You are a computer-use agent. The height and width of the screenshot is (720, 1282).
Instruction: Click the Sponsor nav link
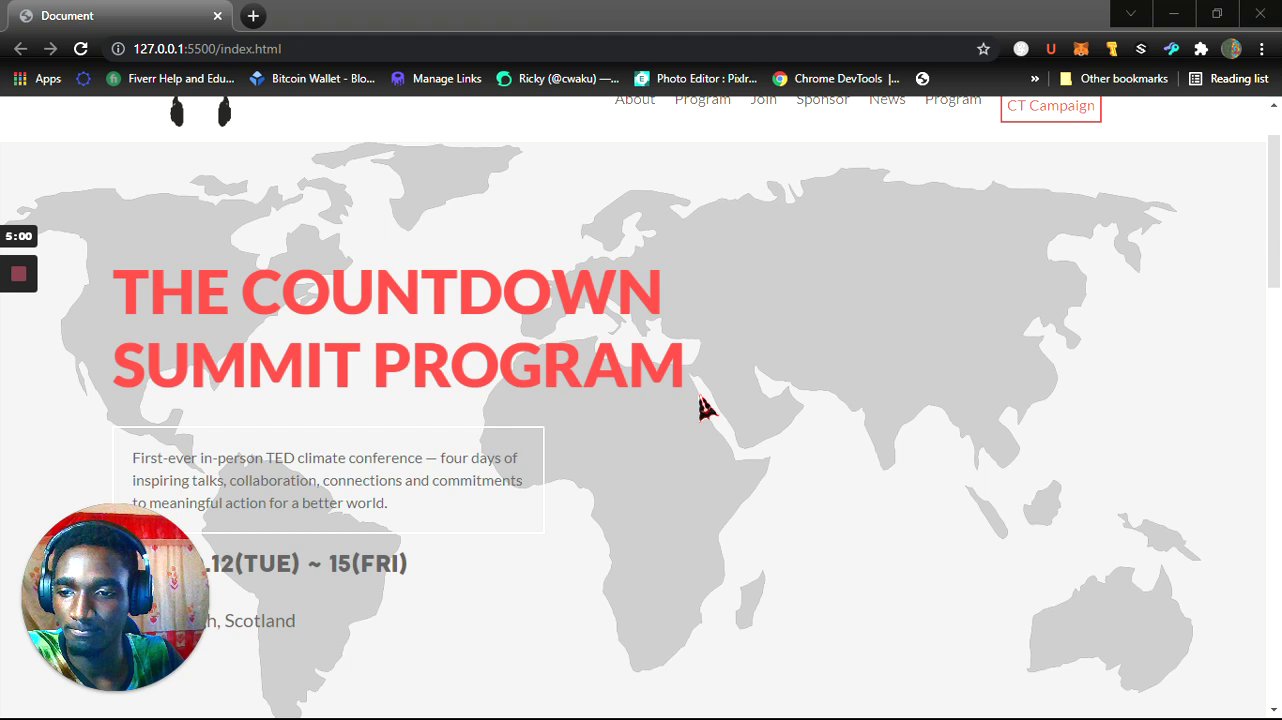822,101
